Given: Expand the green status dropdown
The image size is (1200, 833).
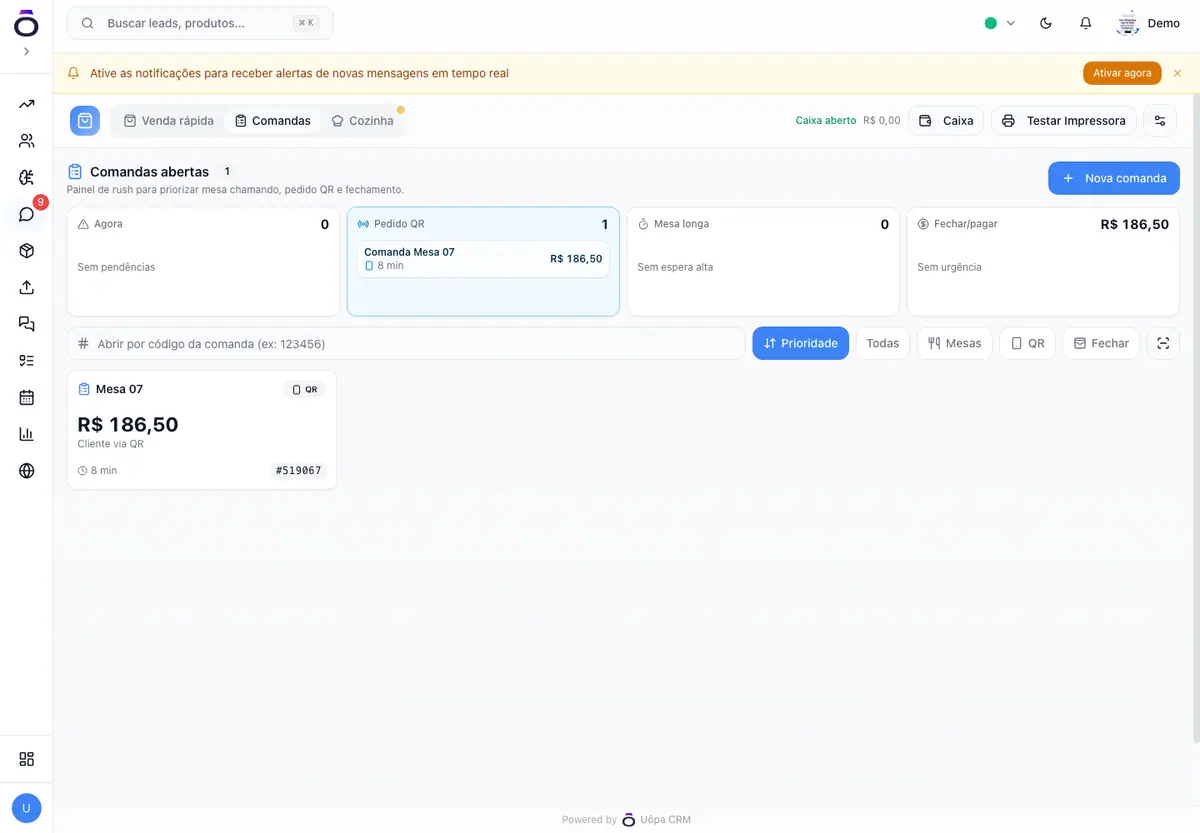Looking at the screenshot, I should (x=1000, y=23).
